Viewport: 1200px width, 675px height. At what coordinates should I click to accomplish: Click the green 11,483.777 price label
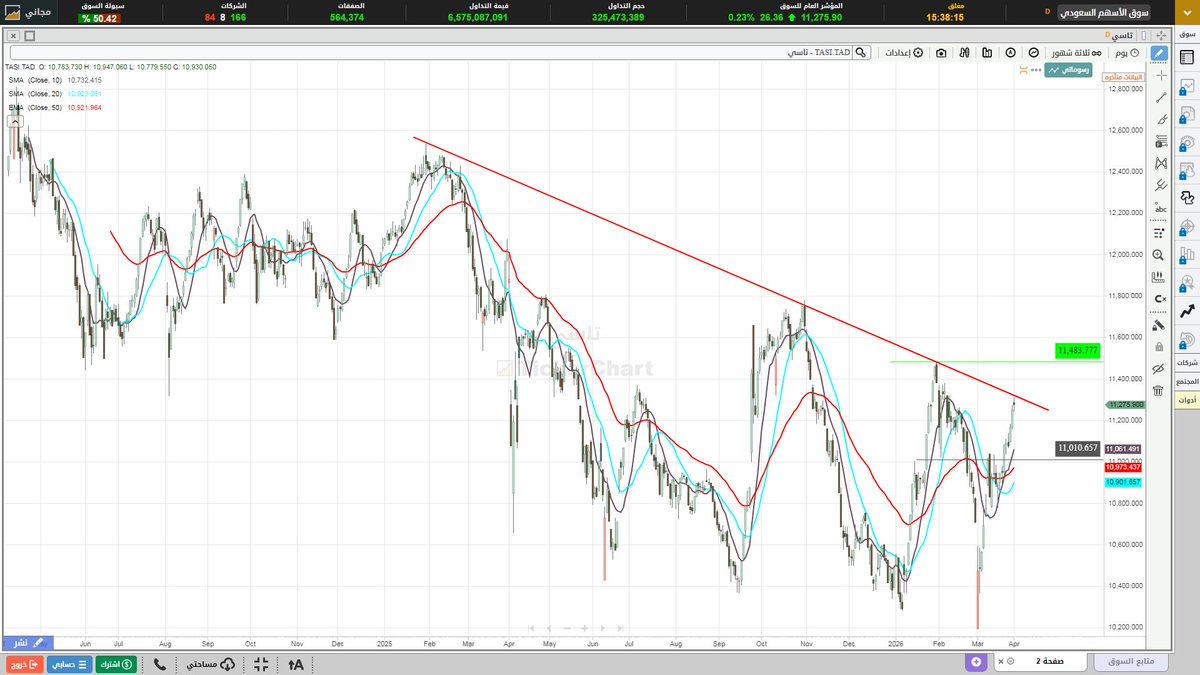pos(1077,350)
